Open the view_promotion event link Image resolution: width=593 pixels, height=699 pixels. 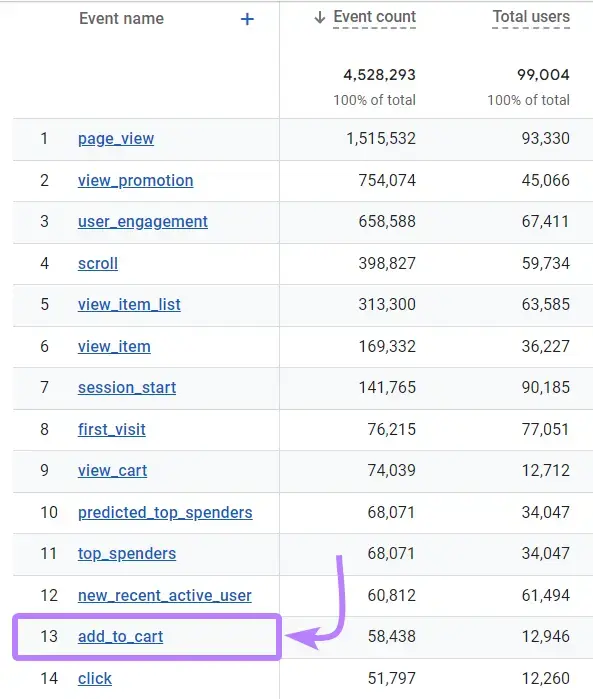coord(136,181)
